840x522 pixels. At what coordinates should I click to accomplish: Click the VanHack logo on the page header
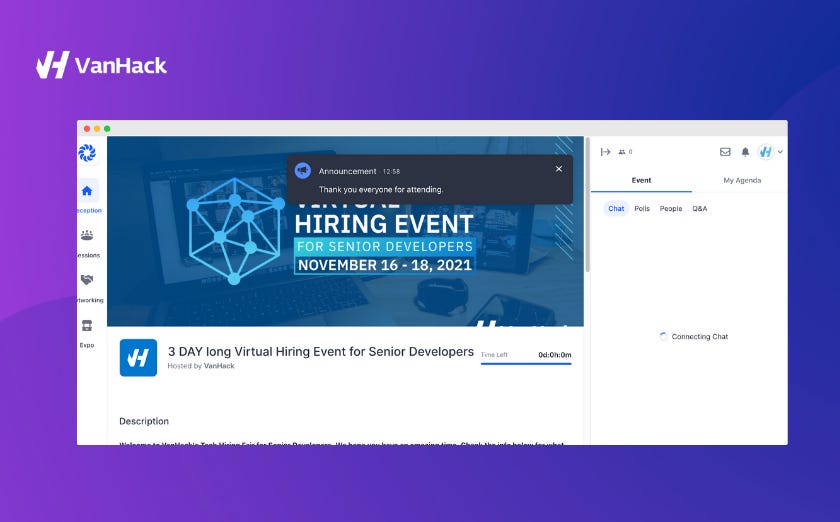pyautogui.click(x=101, y=65)
